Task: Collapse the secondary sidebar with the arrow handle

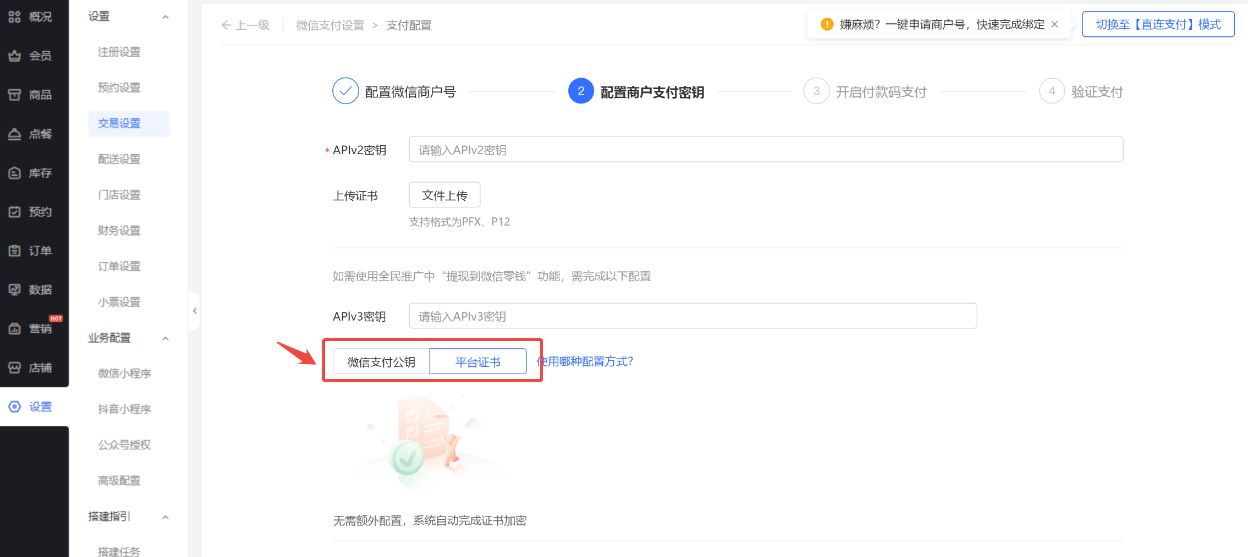Action: point(194,311)
